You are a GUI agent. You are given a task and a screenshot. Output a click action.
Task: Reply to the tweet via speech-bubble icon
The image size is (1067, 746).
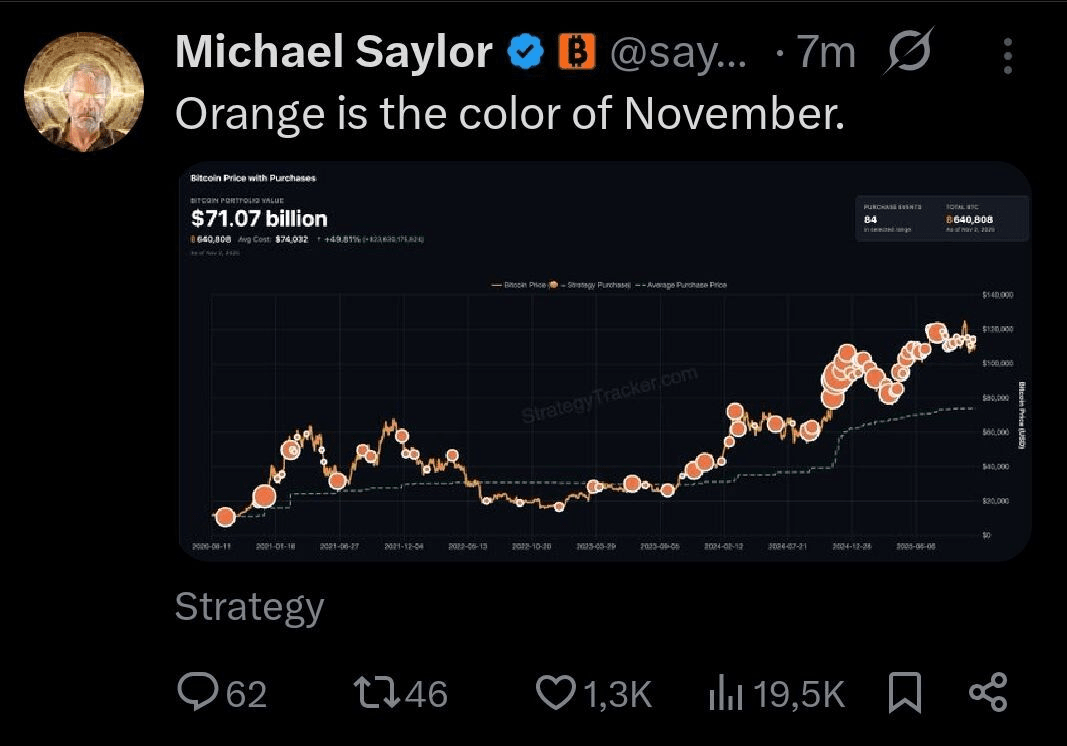[x=197, y=693]
